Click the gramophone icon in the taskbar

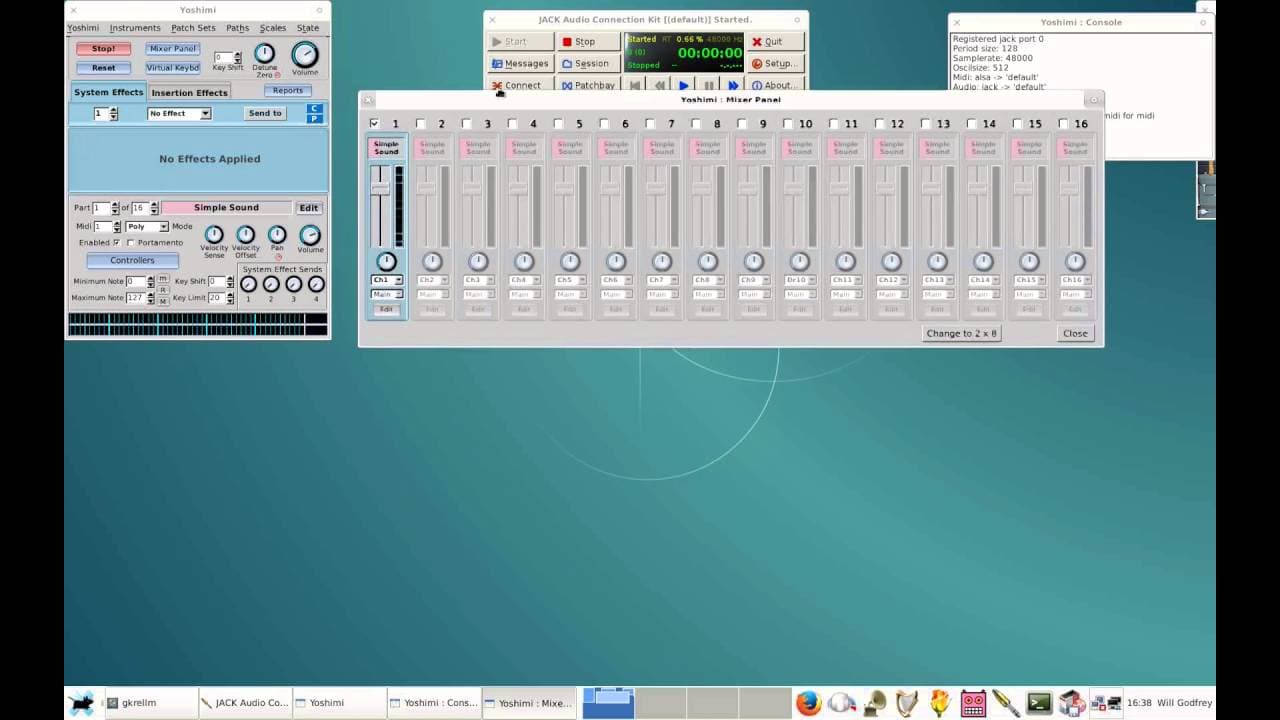pyautogui.click(x=875, y=703)
